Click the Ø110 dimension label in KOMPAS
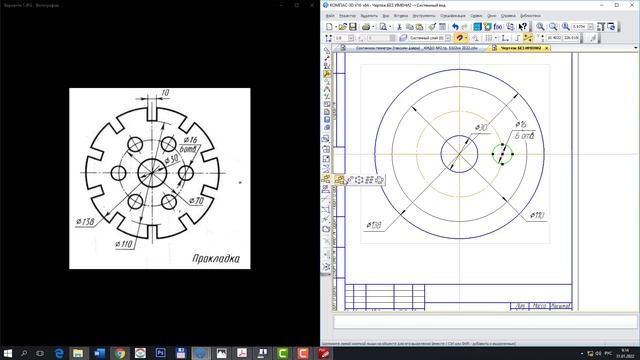Viewport: 640px width, 360px height. tap(537, 215)
